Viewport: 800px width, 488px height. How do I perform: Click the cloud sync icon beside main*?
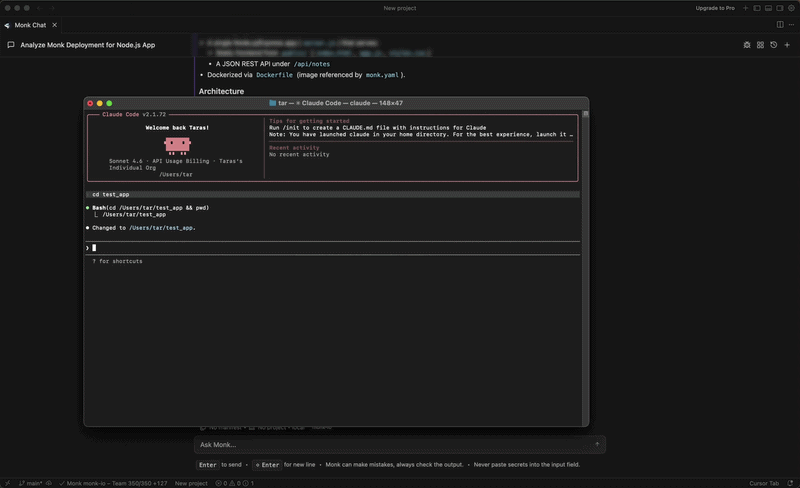(49, 483)
